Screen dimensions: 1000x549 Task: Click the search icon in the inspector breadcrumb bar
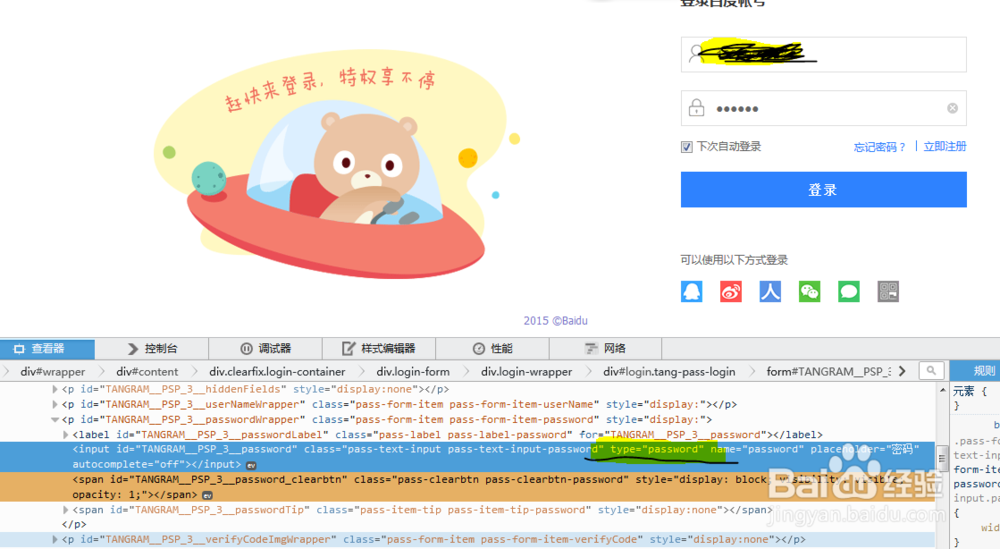pos(931,370)
